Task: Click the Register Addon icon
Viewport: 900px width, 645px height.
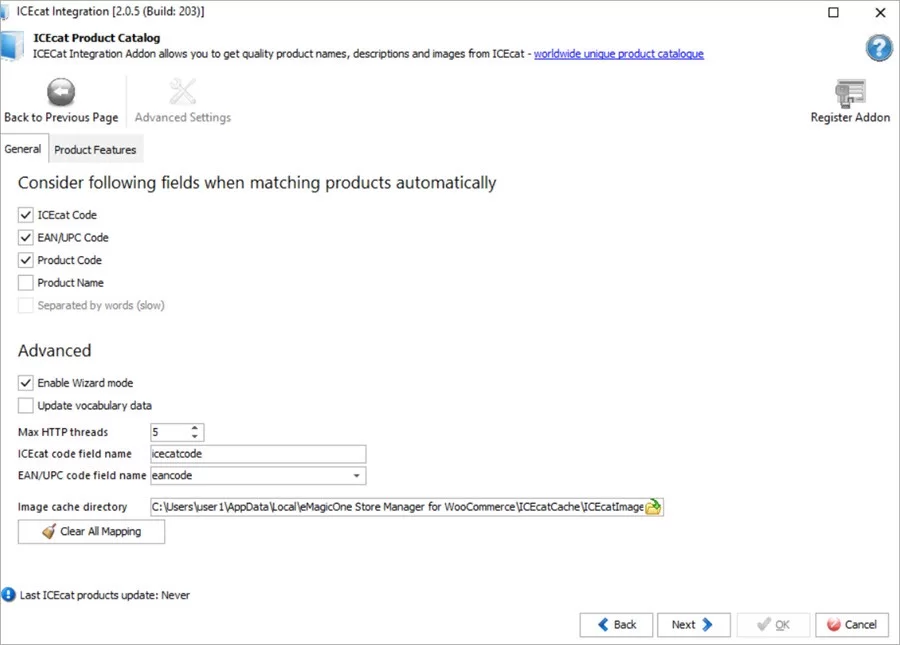Action: [849, 91]
